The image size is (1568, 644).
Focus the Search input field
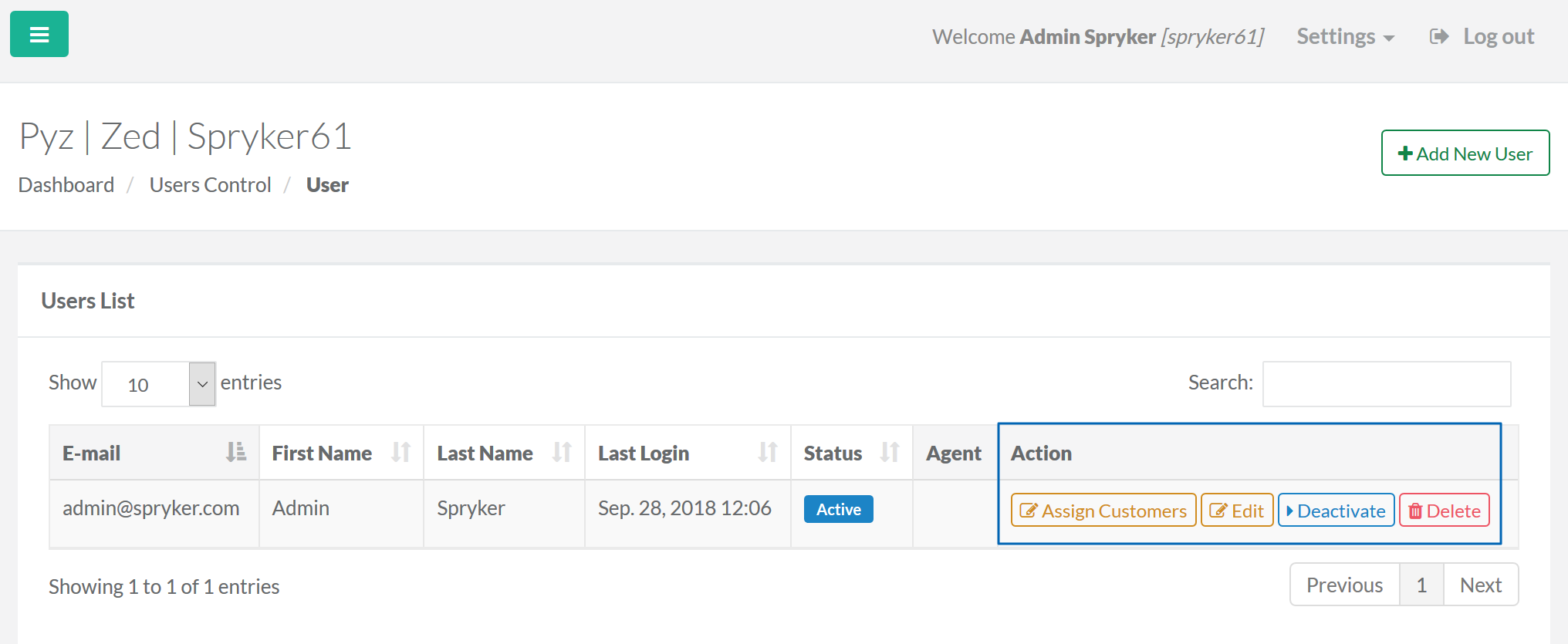point(1387,383)
